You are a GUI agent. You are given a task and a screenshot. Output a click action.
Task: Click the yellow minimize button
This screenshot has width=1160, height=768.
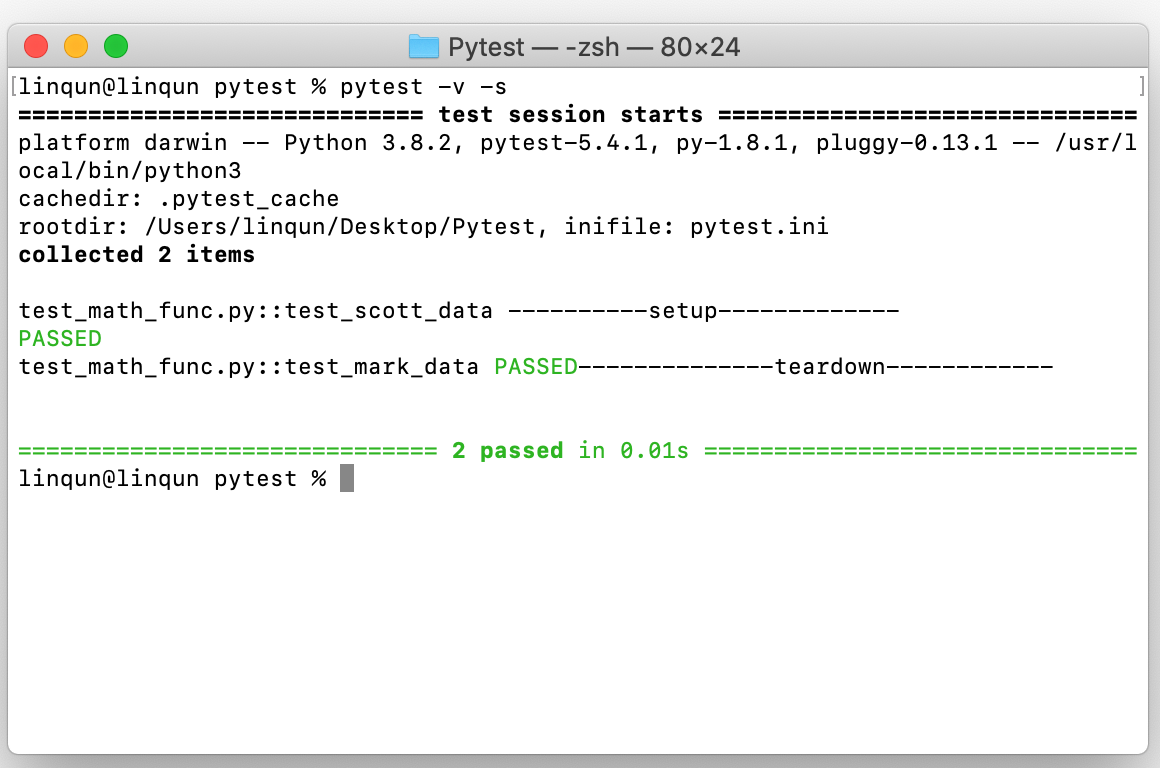pos(75,46)
